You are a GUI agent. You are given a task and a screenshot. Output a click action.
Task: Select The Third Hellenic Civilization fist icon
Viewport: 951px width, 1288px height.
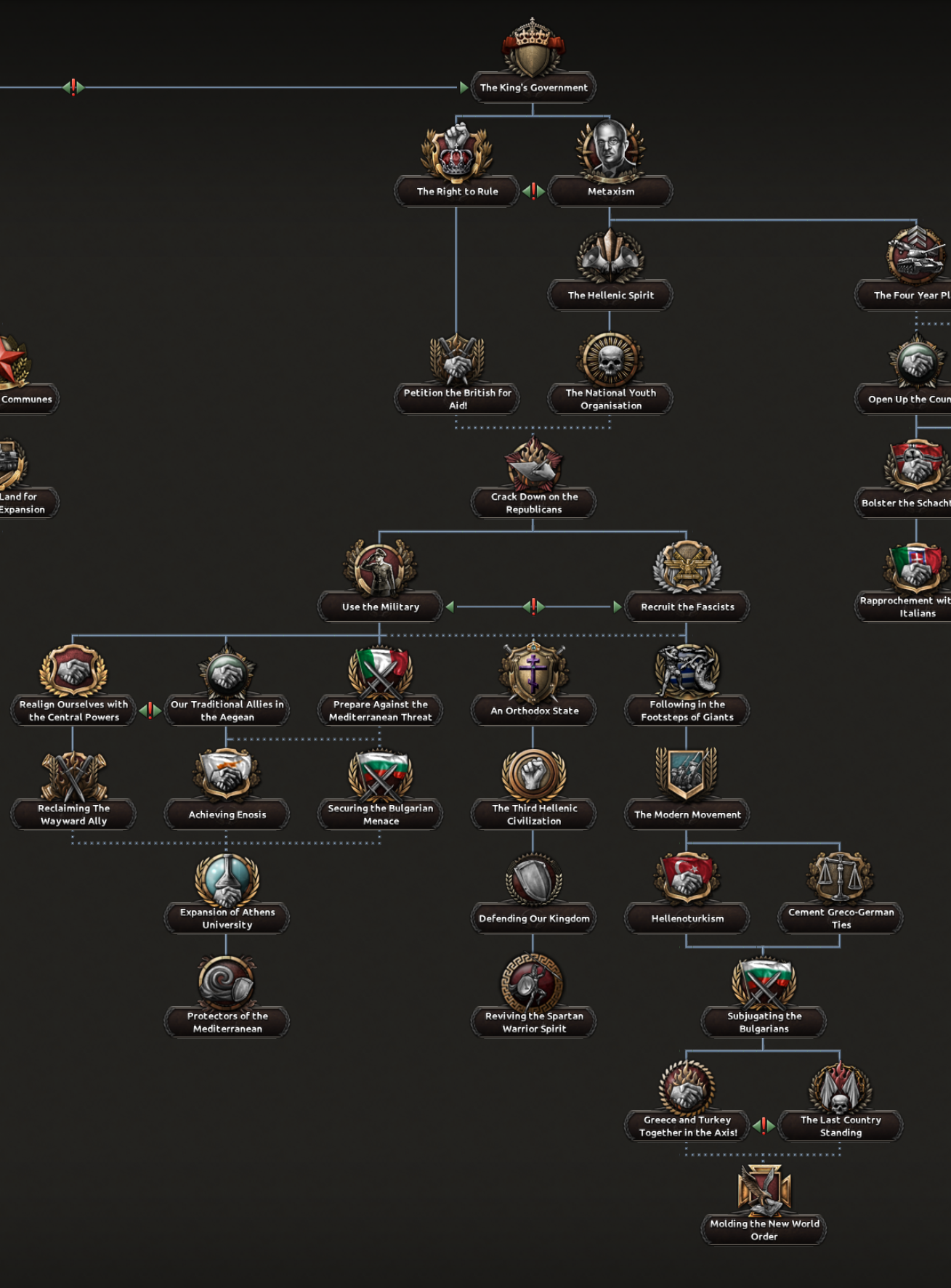[x=533, y=775]
